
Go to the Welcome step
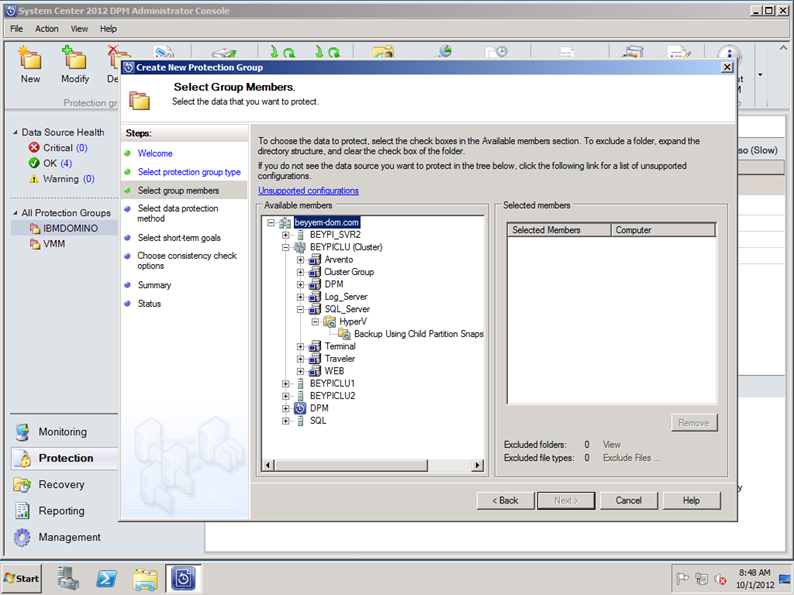[x=155, y=153]
